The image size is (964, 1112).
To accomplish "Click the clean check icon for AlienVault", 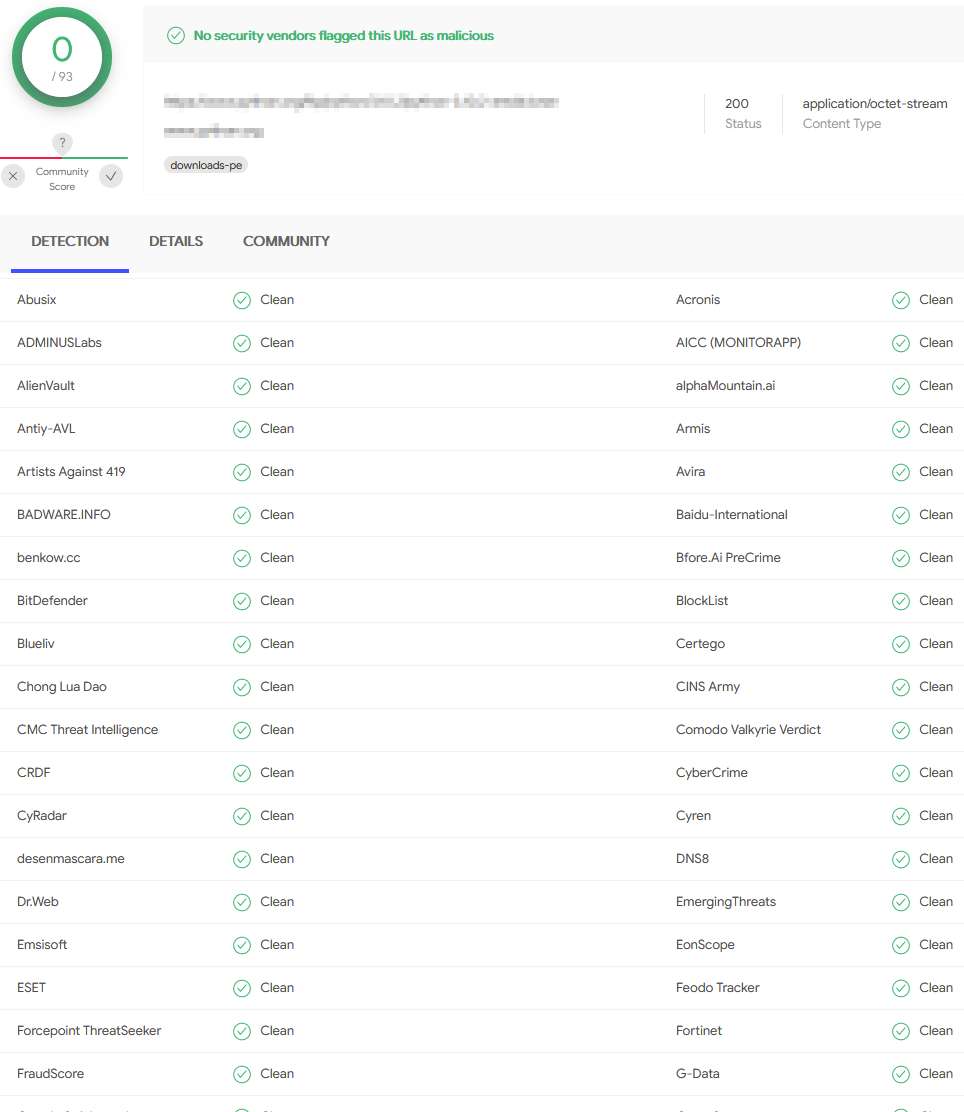I will 242,386.
